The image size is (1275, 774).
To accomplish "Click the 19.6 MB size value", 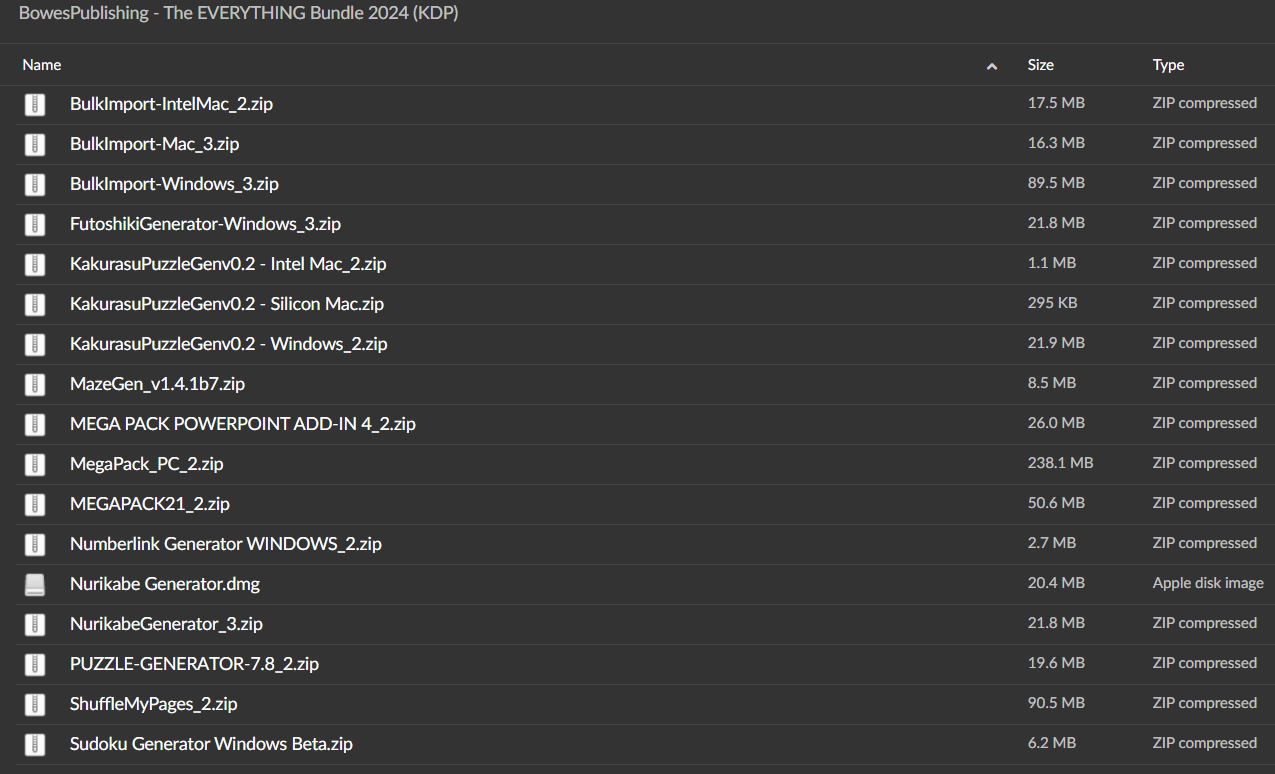I will coord(1056,663).
